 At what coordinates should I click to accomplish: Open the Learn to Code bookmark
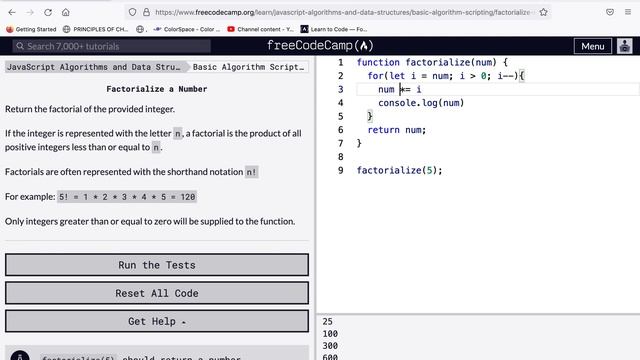click(334, 29)
